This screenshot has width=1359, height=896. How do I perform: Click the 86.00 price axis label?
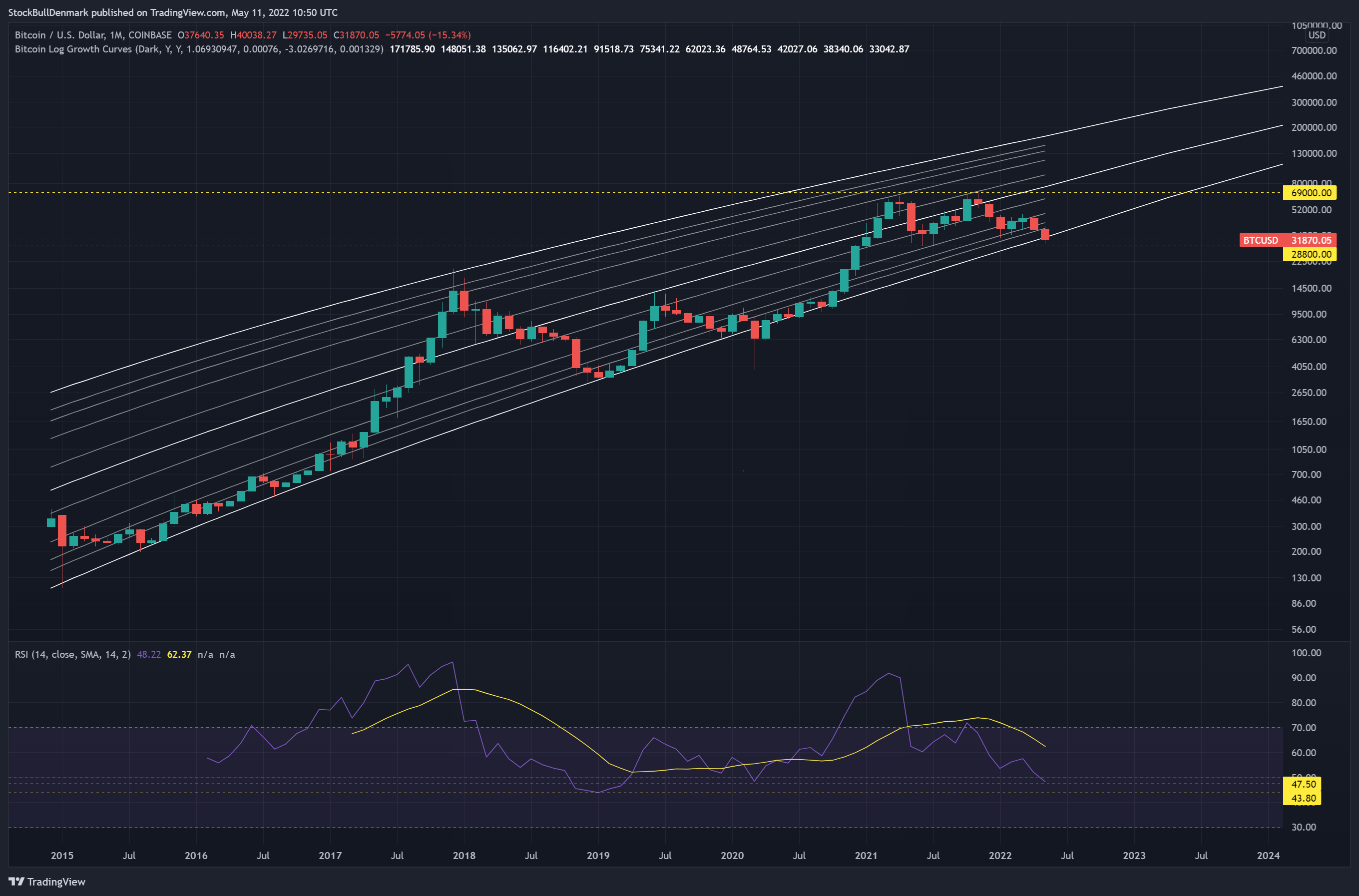coord(1304,603)
